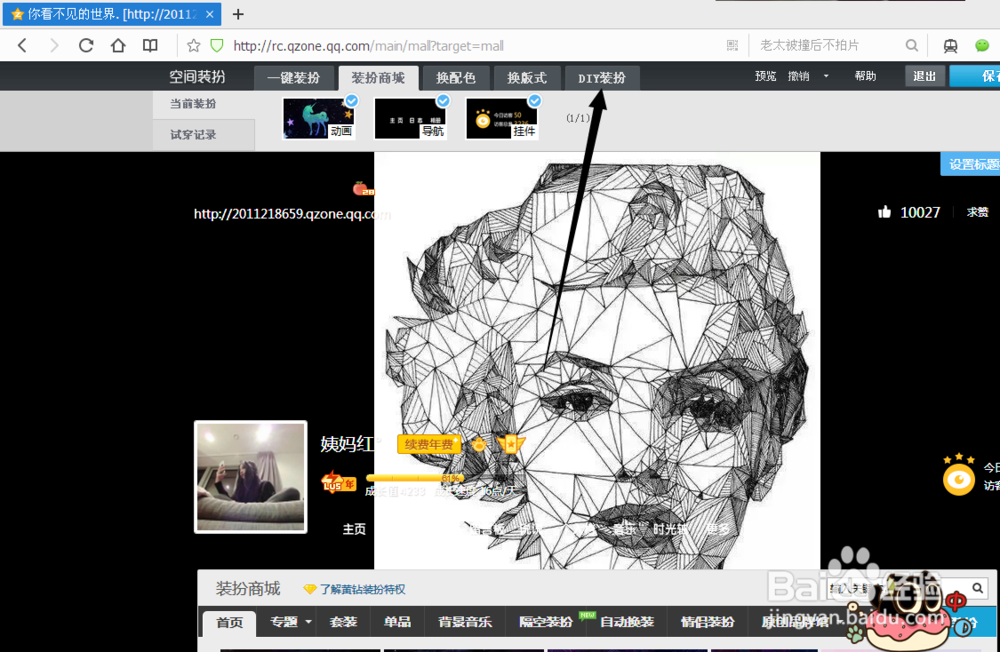Expand the 专题 dropdown arrow
Screen dimensions: 1000x652
pos(309,621)
